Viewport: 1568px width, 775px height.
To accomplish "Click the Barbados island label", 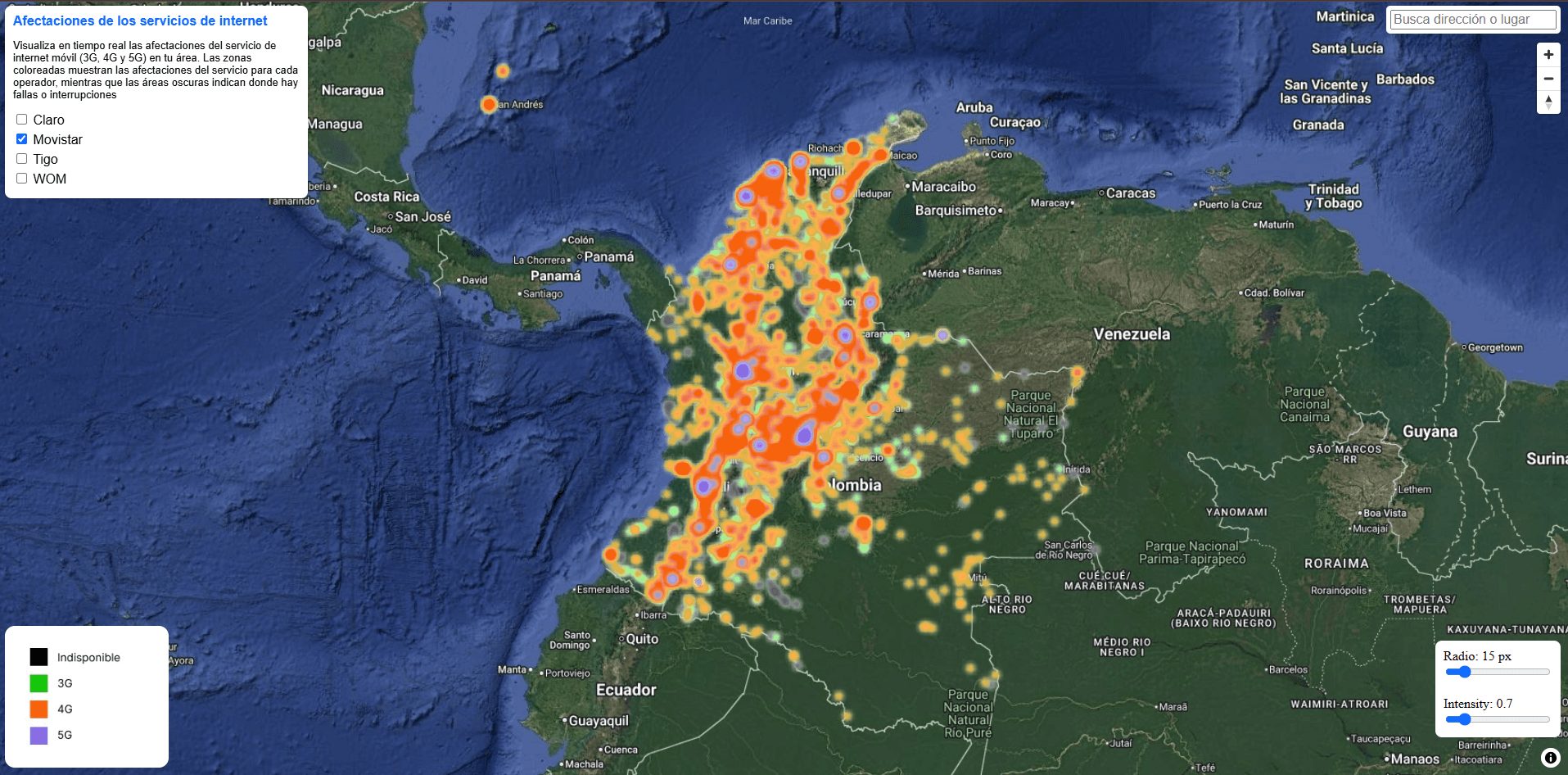I will [1405, 79].
